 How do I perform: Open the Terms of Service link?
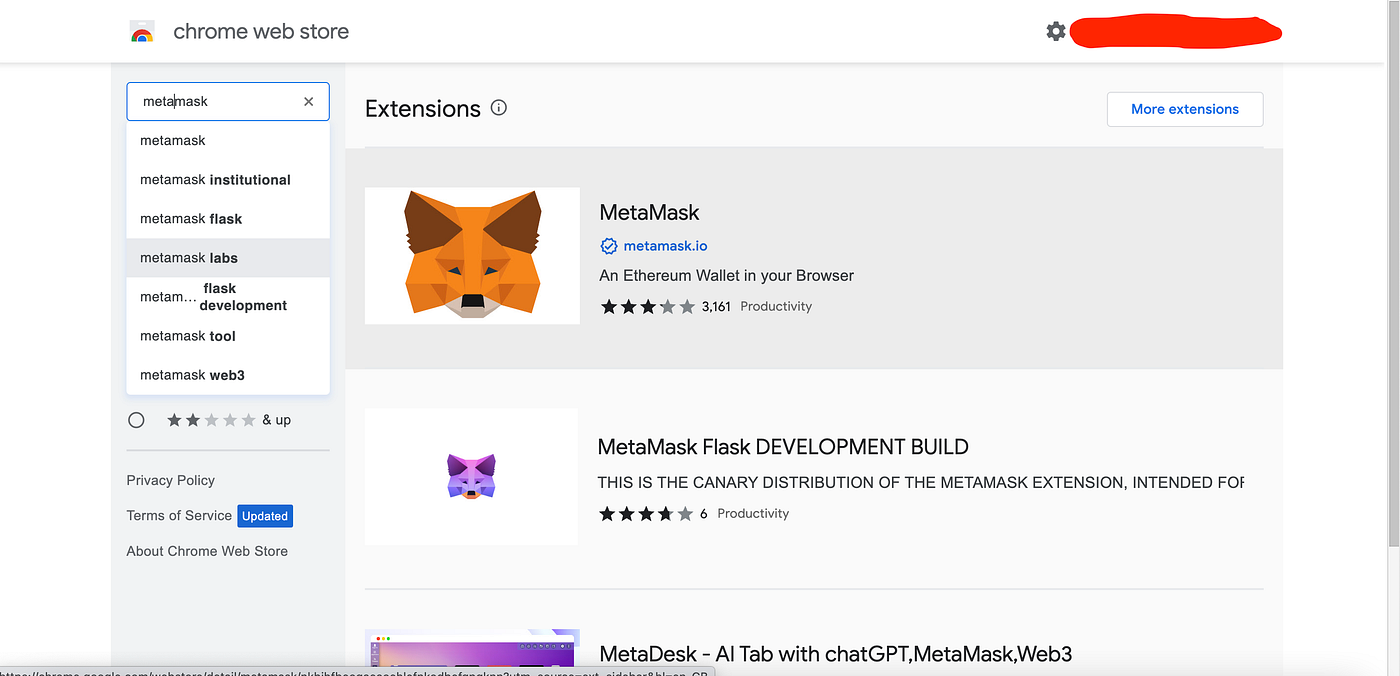coord(179,516)
